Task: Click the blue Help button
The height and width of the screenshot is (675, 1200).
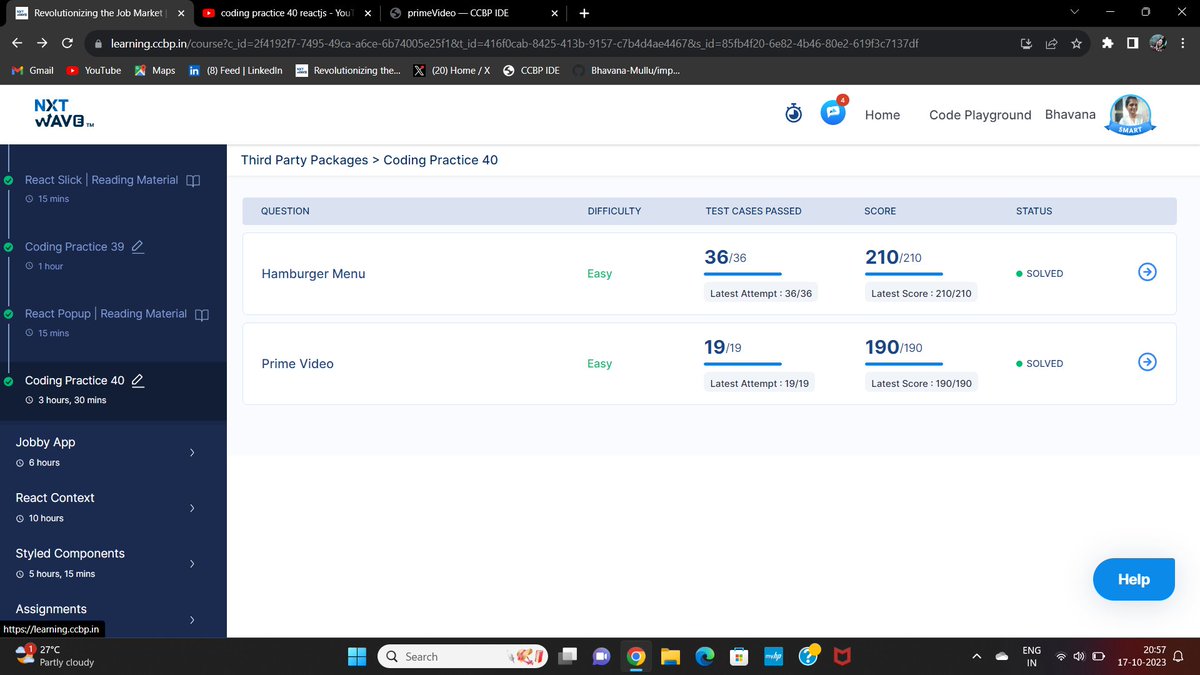Action: point(1133,579)
